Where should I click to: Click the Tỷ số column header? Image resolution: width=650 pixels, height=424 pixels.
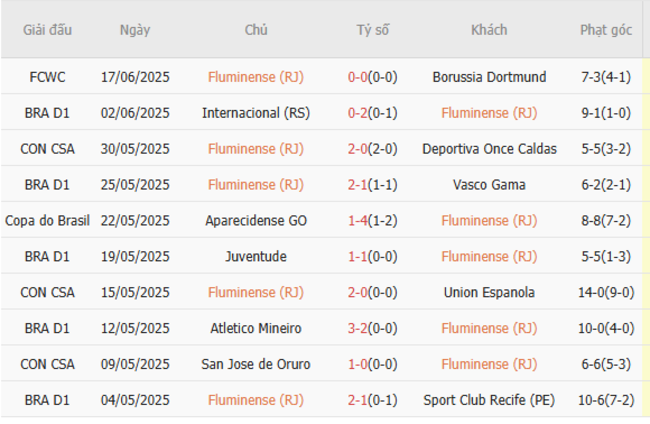(373, 30)
